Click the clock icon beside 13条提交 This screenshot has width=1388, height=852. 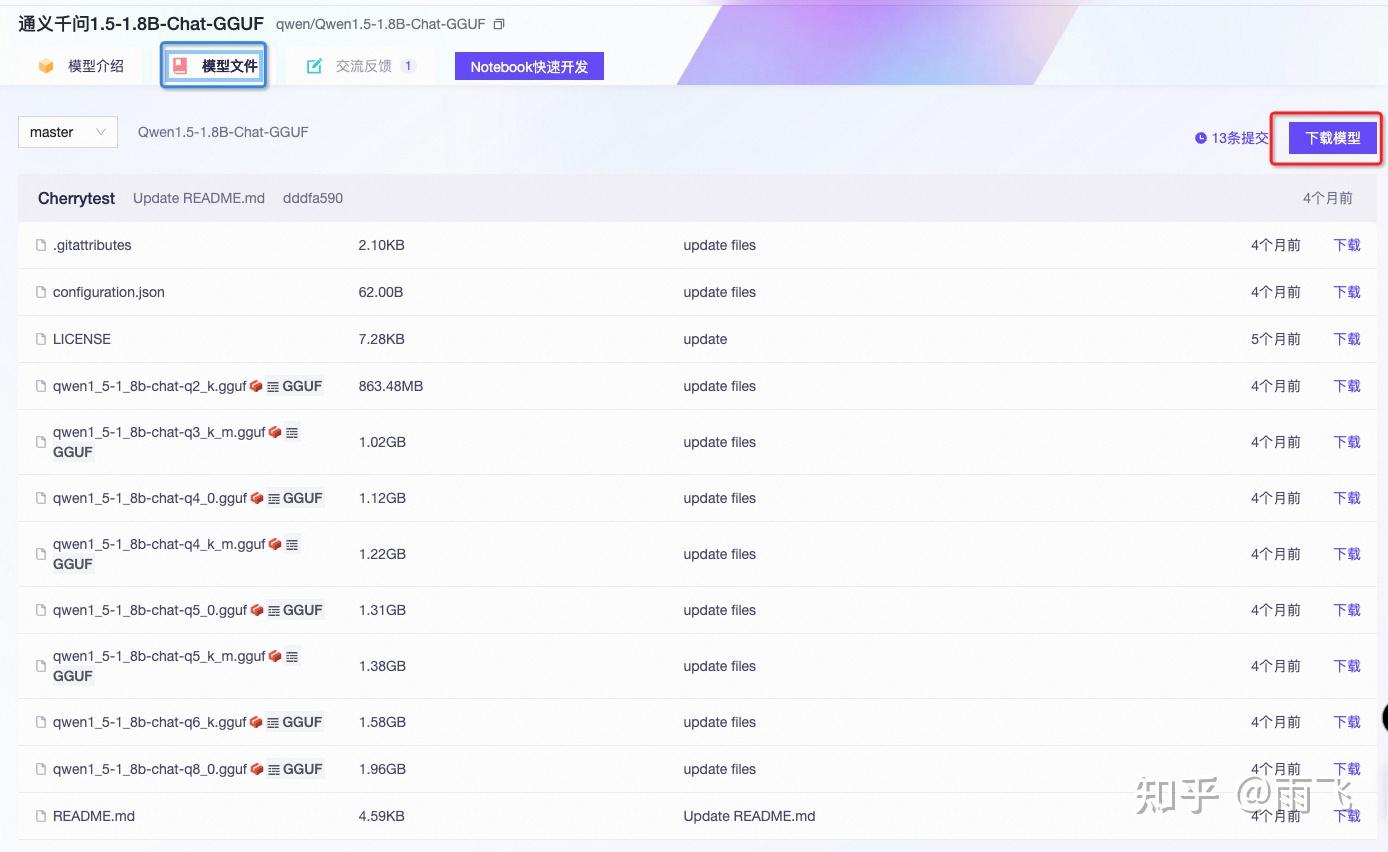[1200, 138]
